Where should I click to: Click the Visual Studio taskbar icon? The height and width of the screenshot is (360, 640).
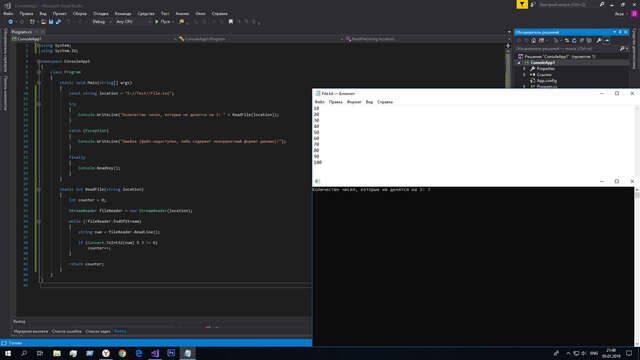tap(155, 353)
